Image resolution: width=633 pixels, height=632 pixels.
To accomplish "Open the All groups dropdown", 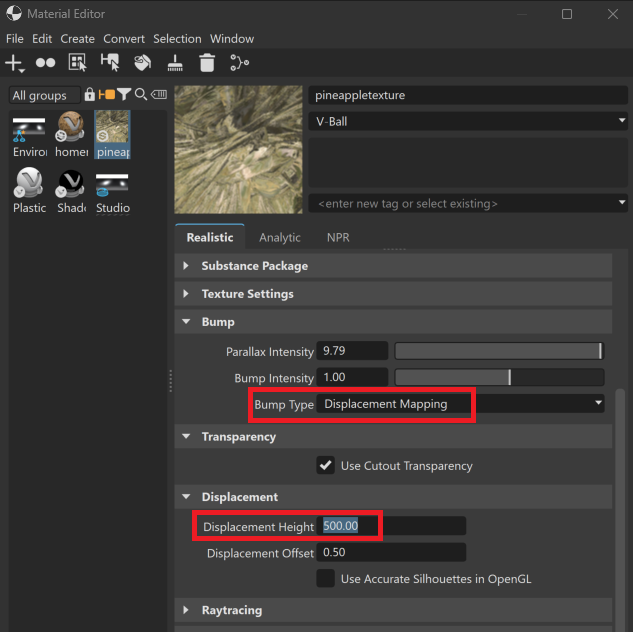I will (44, 95).
